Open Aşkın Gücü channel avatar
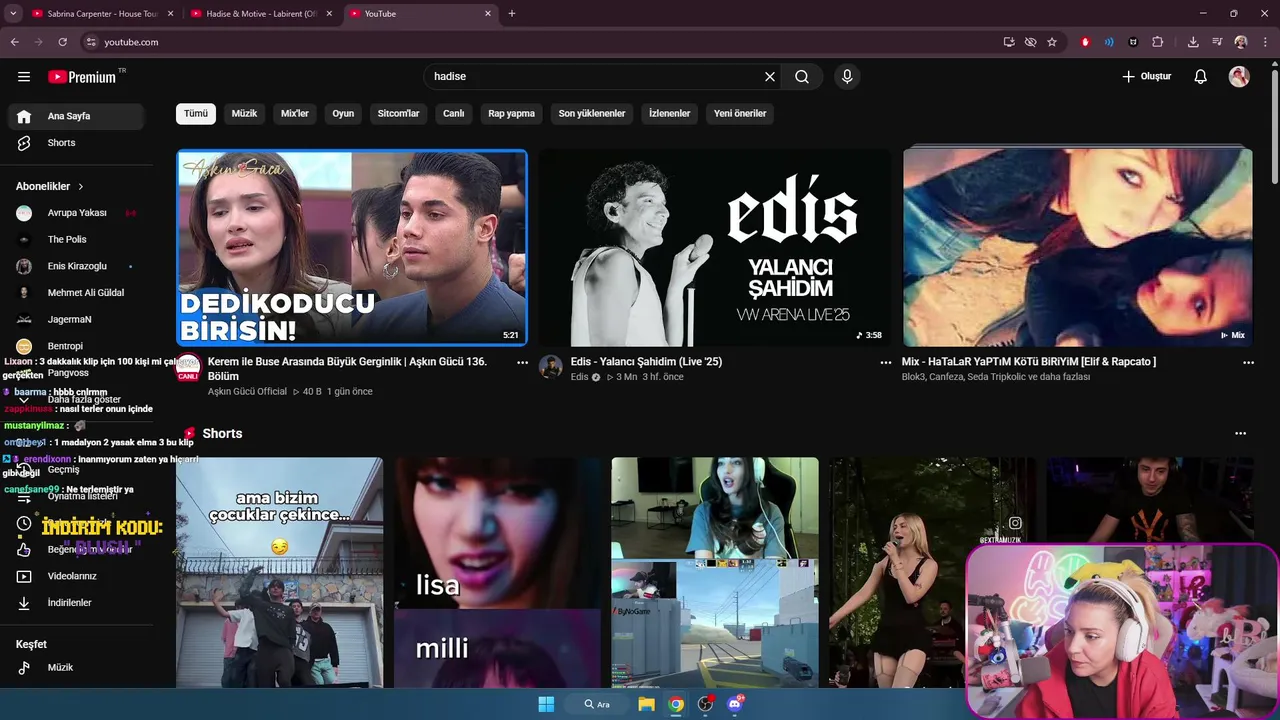1280x720 pixels. 188,367
